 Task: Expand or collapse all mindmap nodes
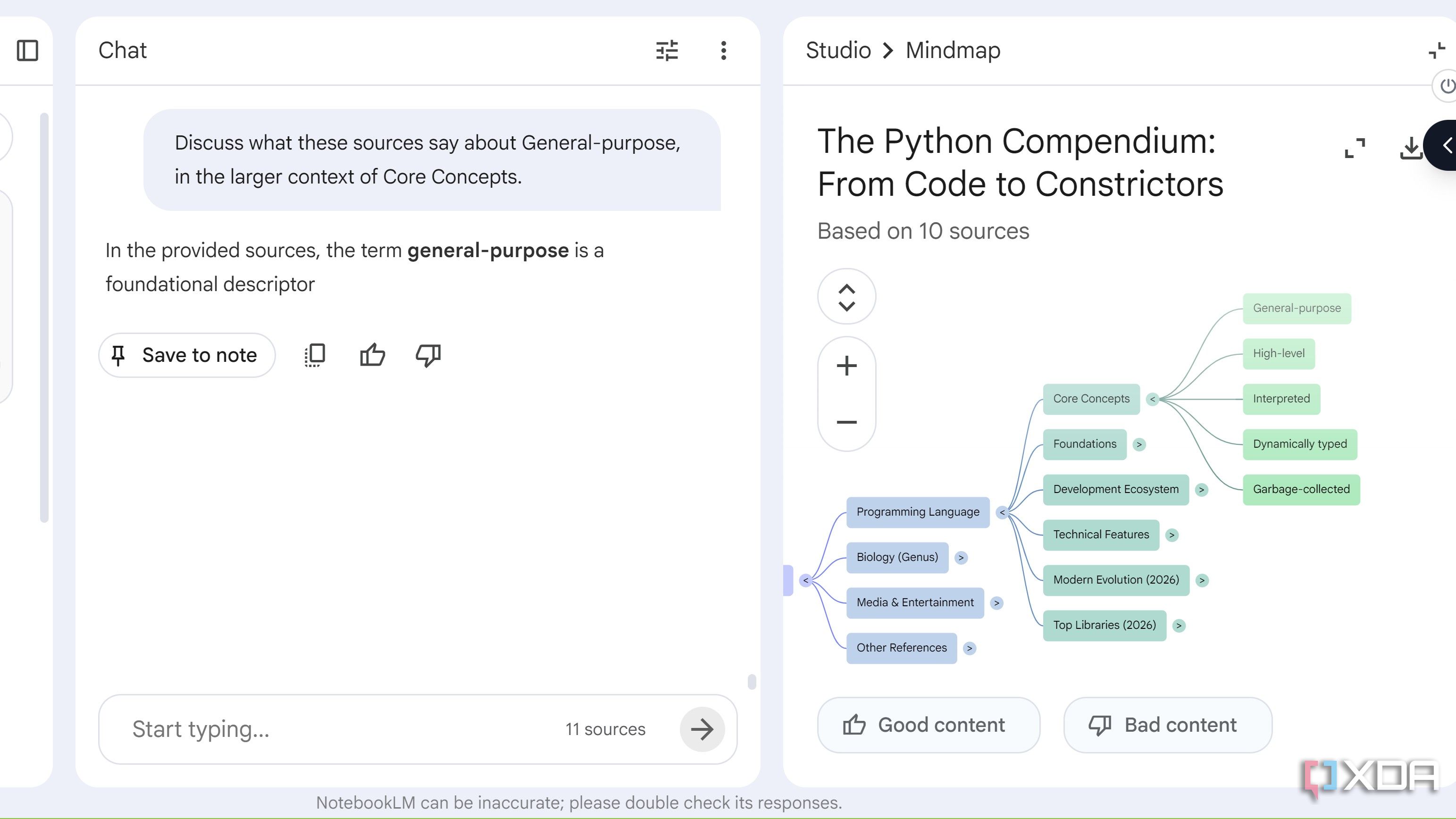click(847, 296)
